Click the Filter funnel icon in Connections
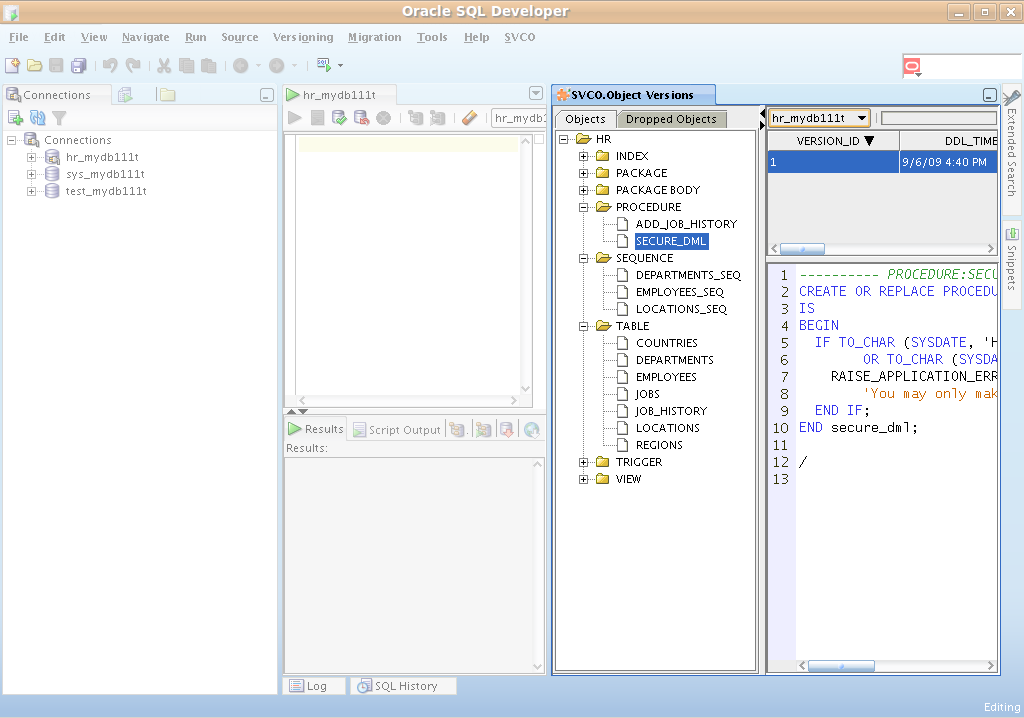This screenshot has width=1024, height=718. pyautogui.click(x=59, y=118)
